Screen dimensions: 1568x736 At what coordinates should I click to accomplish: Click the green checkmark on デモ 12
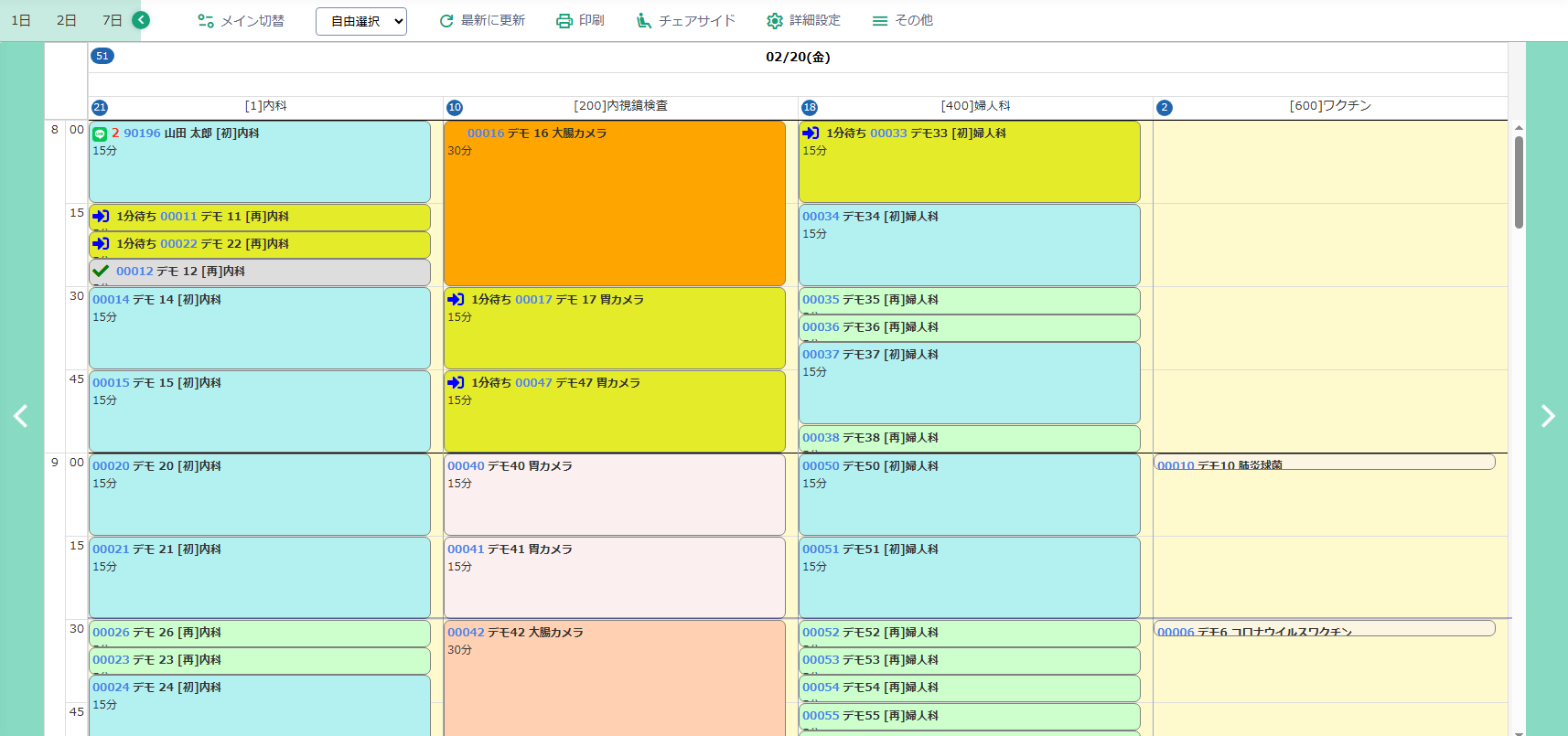click(x=102, y=271)
